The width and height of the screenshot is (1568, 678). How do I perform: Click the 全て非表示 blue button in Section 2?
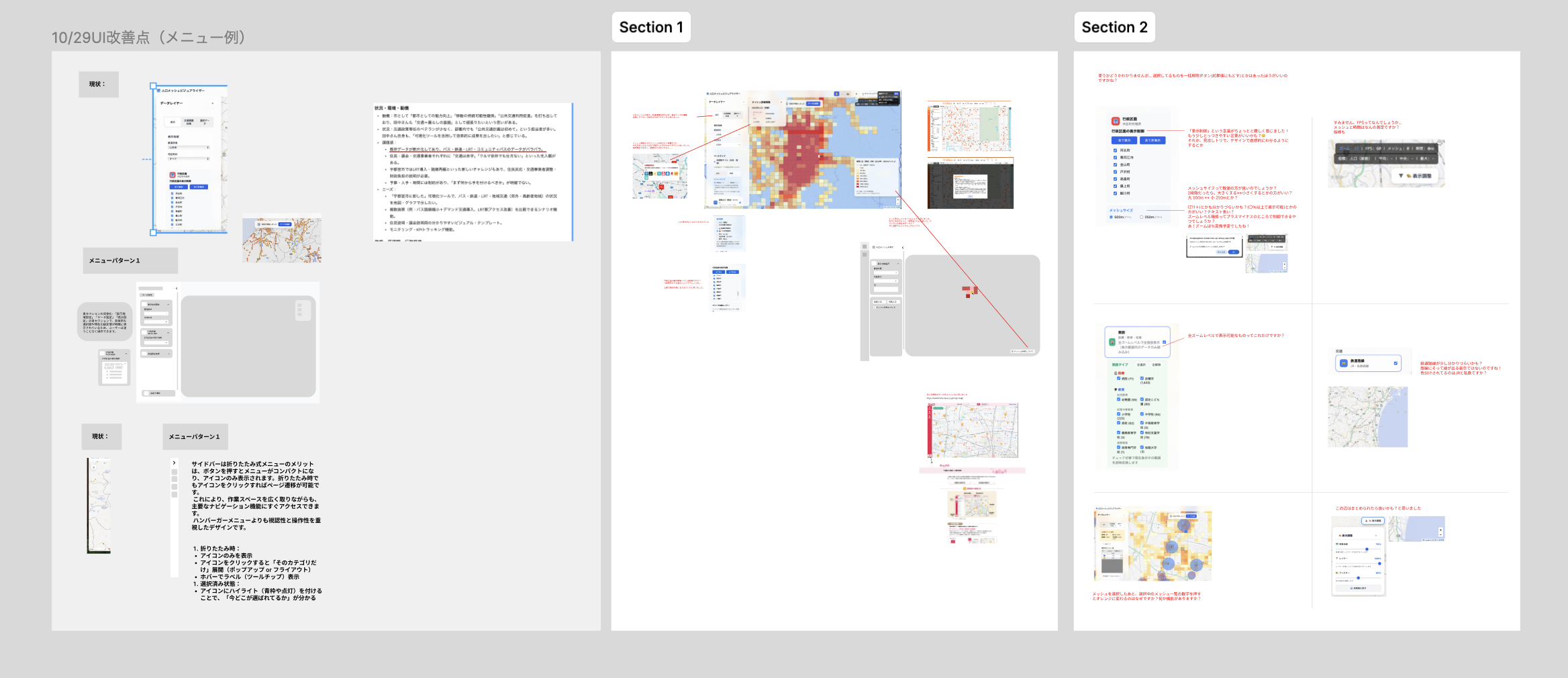1152,140
